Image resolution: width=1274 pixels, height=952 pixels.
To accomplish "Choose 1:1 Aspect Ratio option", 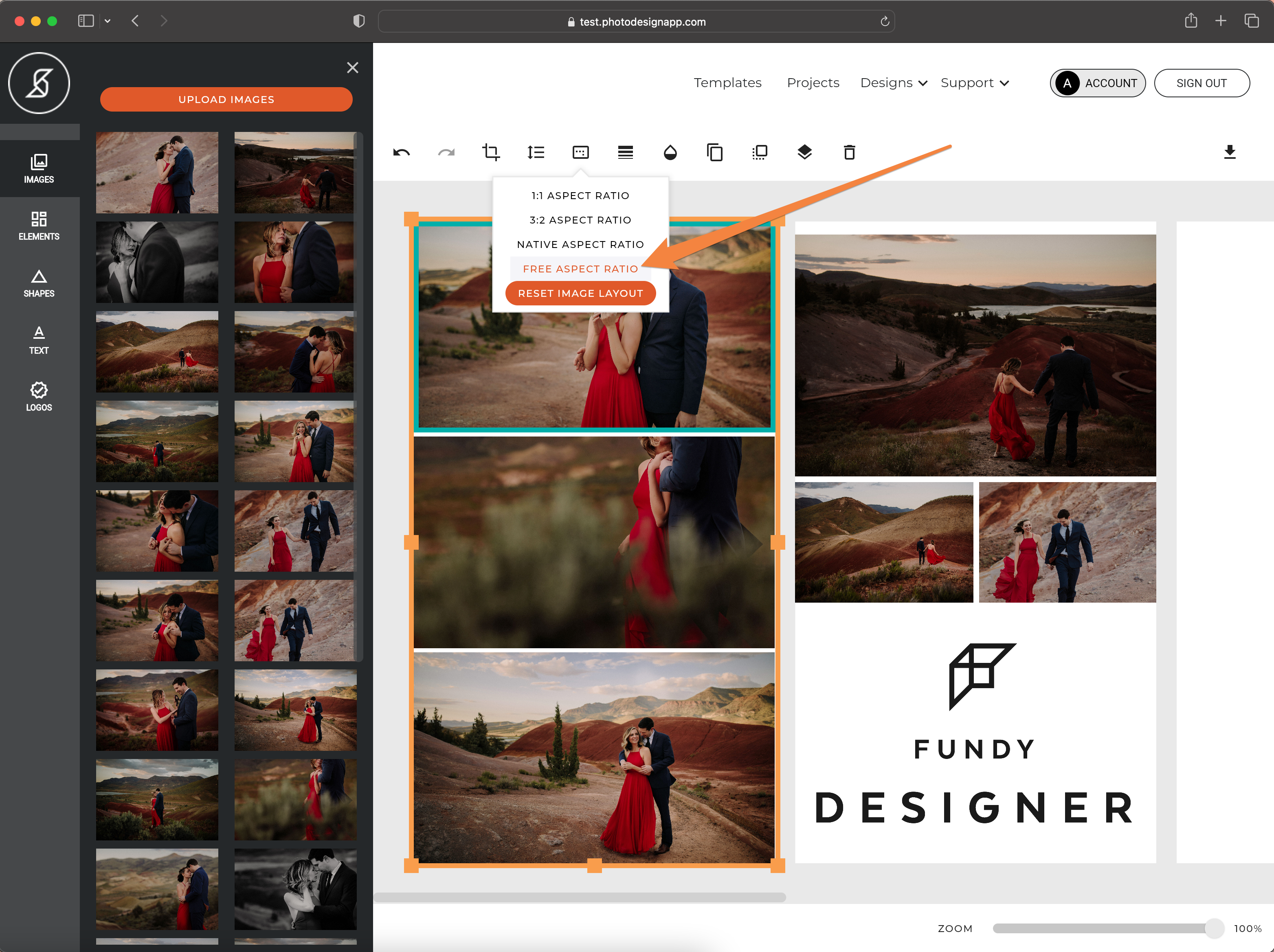I will (580, 196).
